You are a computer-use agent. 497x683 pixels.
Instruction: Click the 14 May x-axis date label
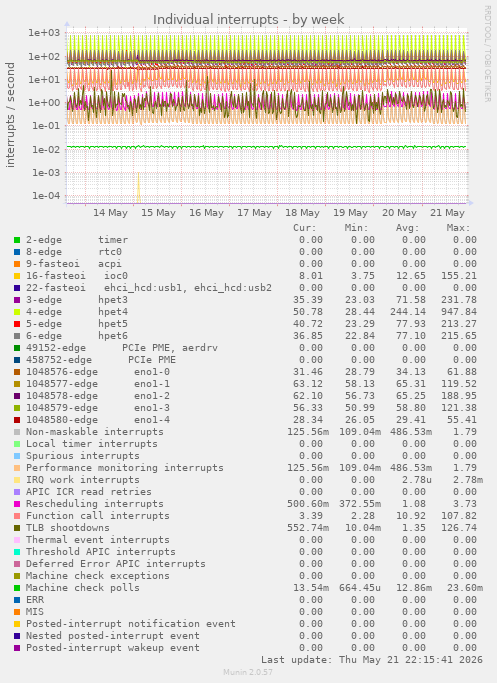tap(110, 213)
